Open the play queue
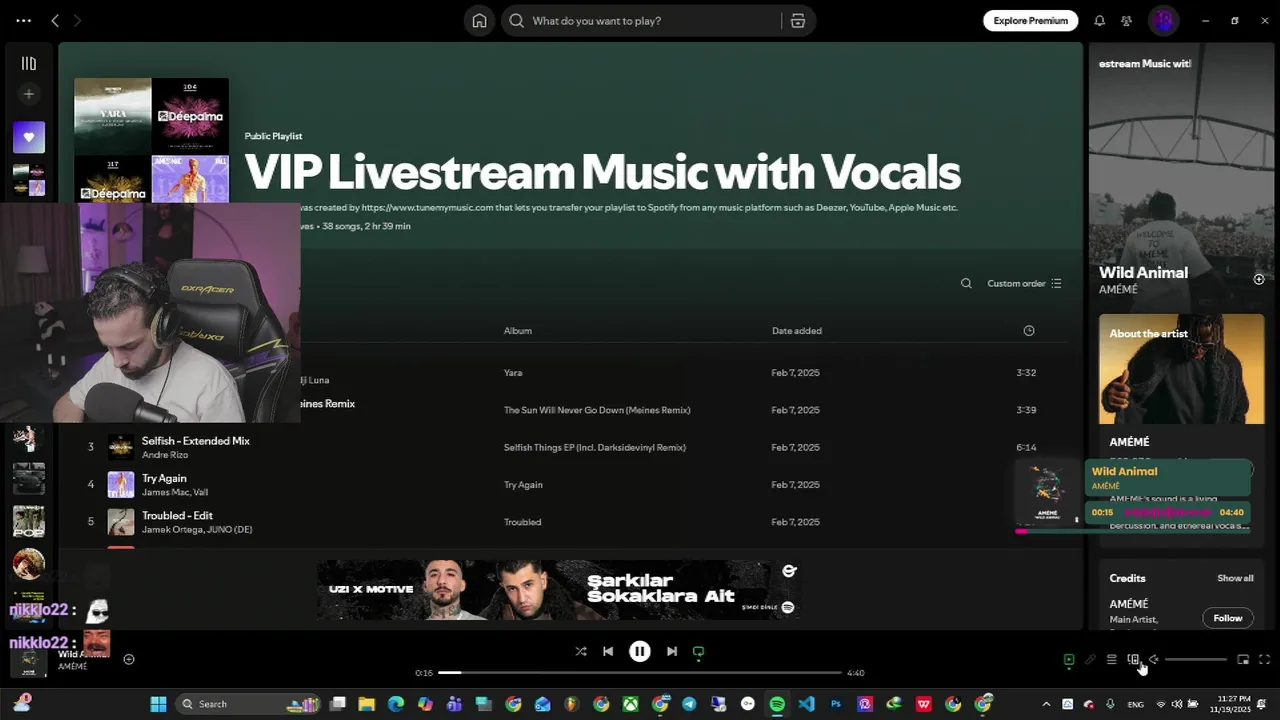Screen dimensions: 1280x720 [1111, 660]
